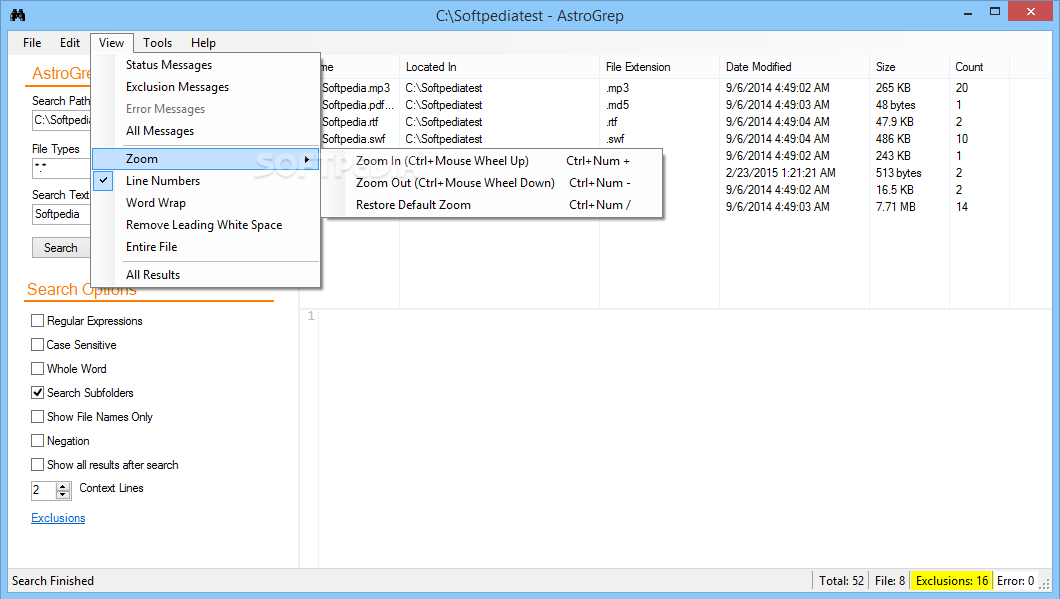Screen dimensions: 1060x599
Task: Click the Search Finished status text
Action: tap(53, 581)
